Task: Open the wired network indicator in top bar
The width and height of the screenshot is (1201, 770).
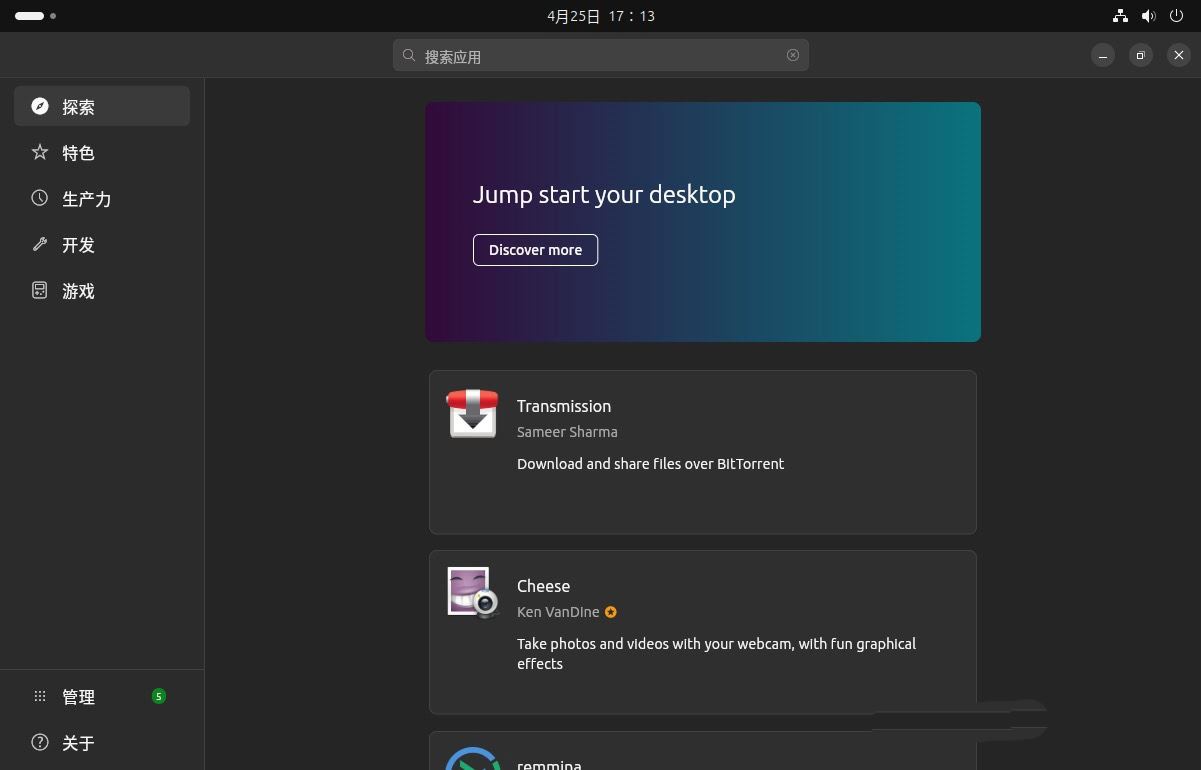Action: click(x=1120, y=15)
